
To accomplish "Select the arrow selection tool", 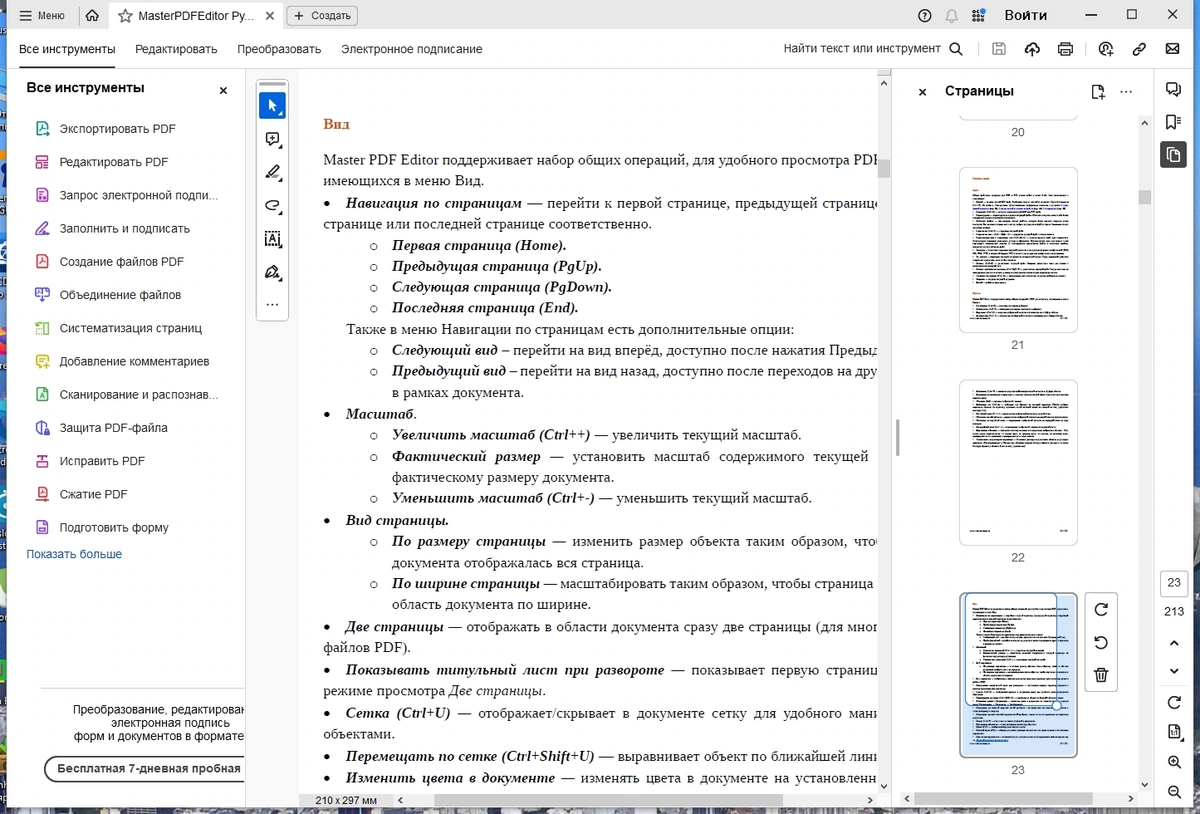I will (272, 106).
